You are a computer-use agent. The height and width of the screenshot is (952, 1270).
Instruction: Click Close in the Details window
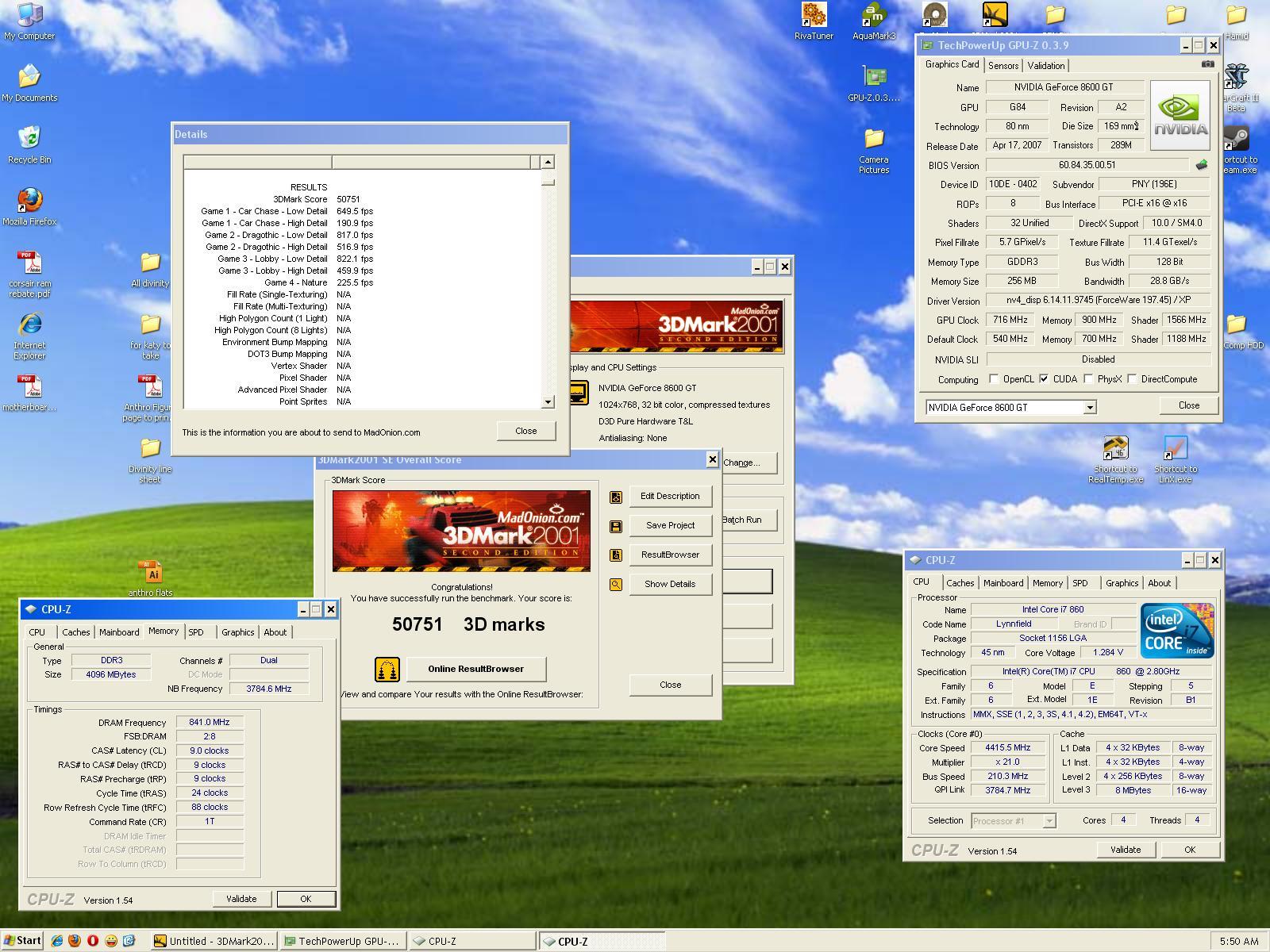click(525, 431)
